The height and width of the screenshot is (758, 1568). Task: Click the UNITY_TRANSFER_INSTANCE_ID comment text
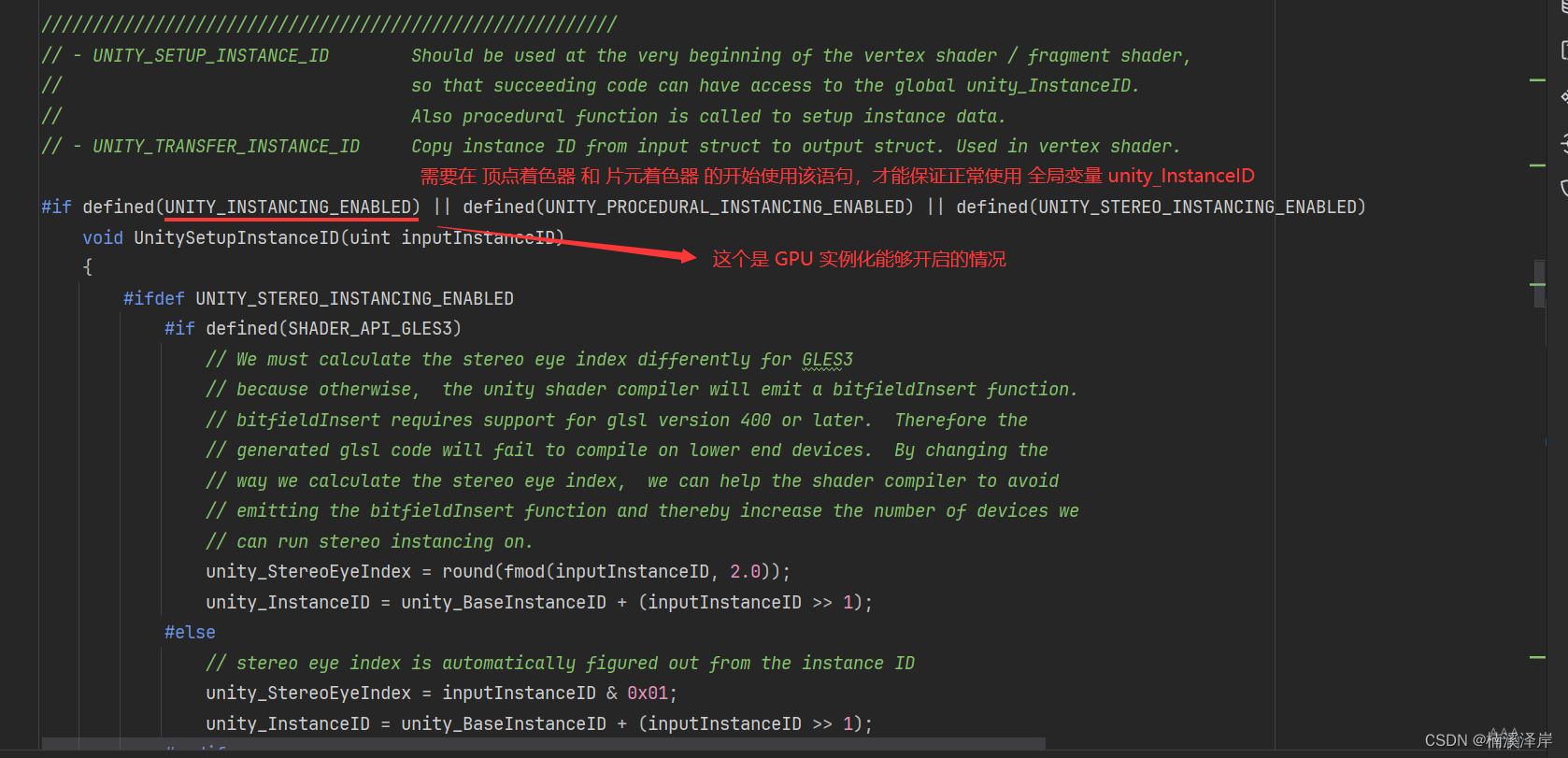click(226, 146)
